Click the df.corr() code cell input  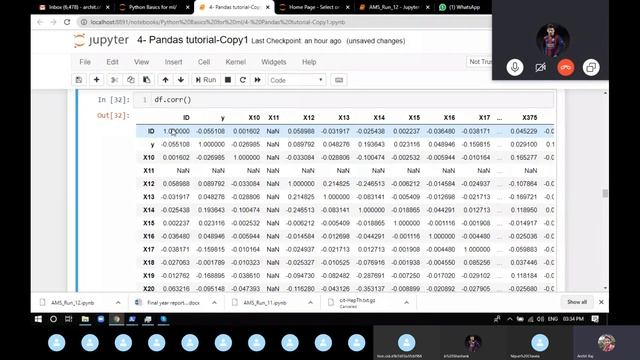point(344,100)
